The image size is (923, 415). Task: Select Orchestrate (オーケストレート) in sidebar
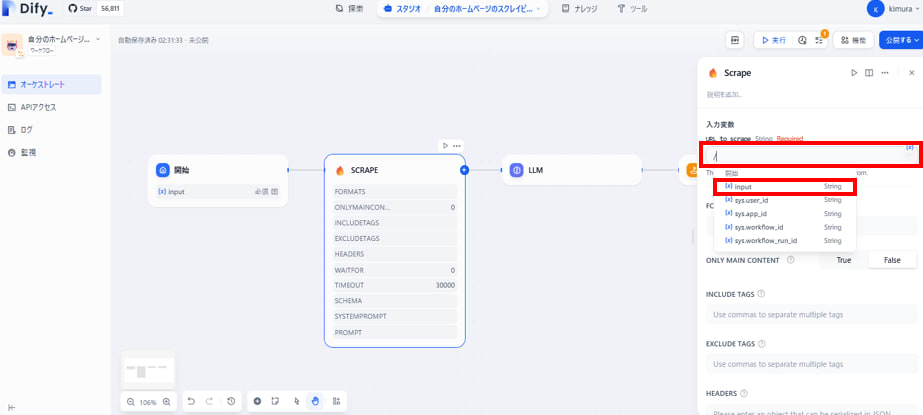(51, 84)
